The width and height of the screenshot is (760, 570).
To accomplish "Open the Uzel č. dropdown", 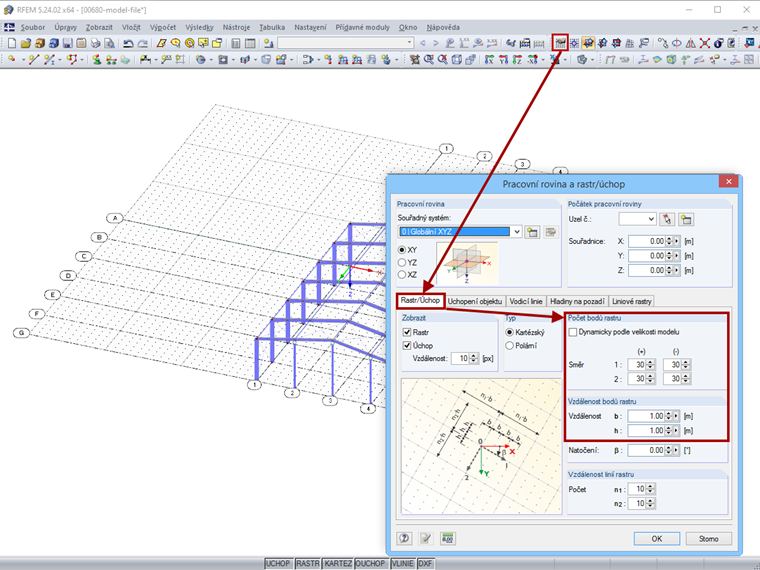I will coord(651,219).
